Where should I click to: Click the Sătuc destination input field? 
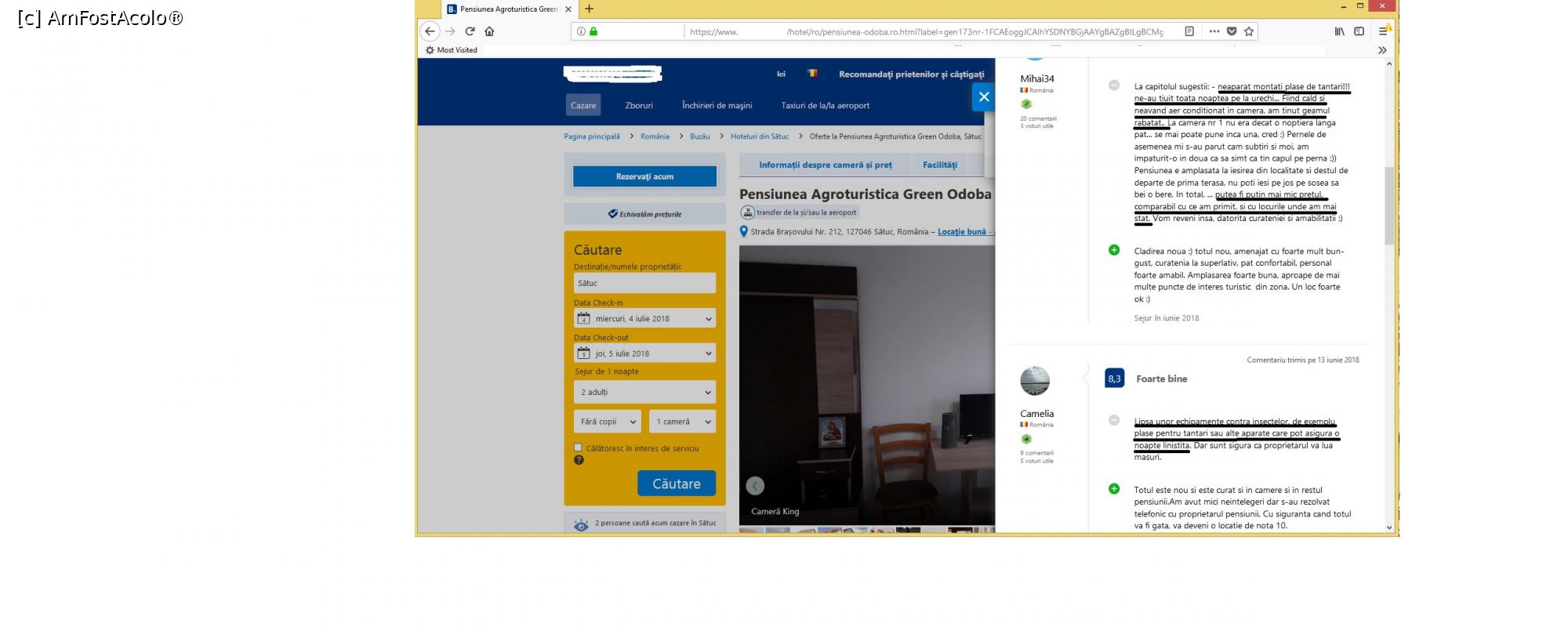644,283
